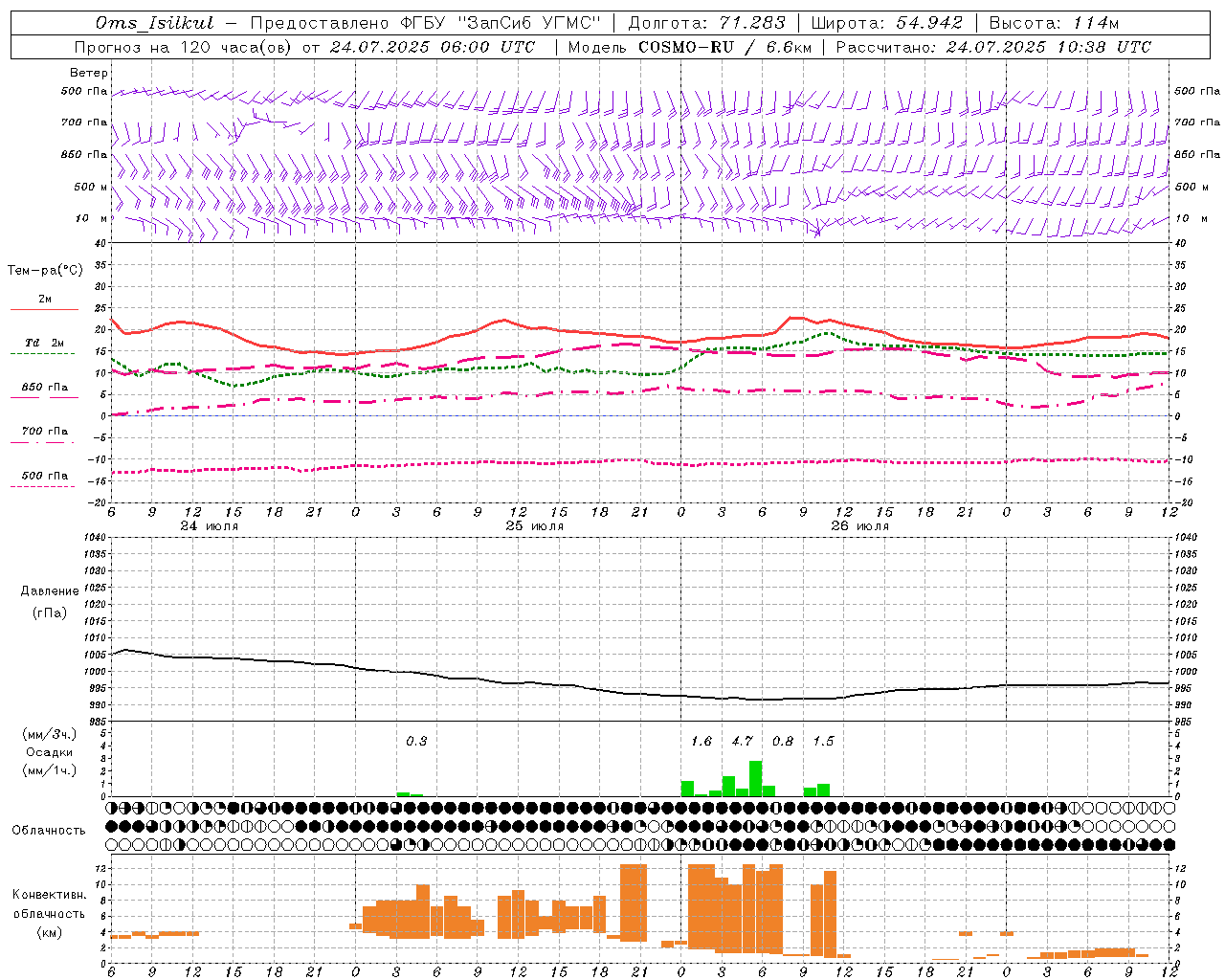Click the solid red line sample under 2м

tap(44, 309)
